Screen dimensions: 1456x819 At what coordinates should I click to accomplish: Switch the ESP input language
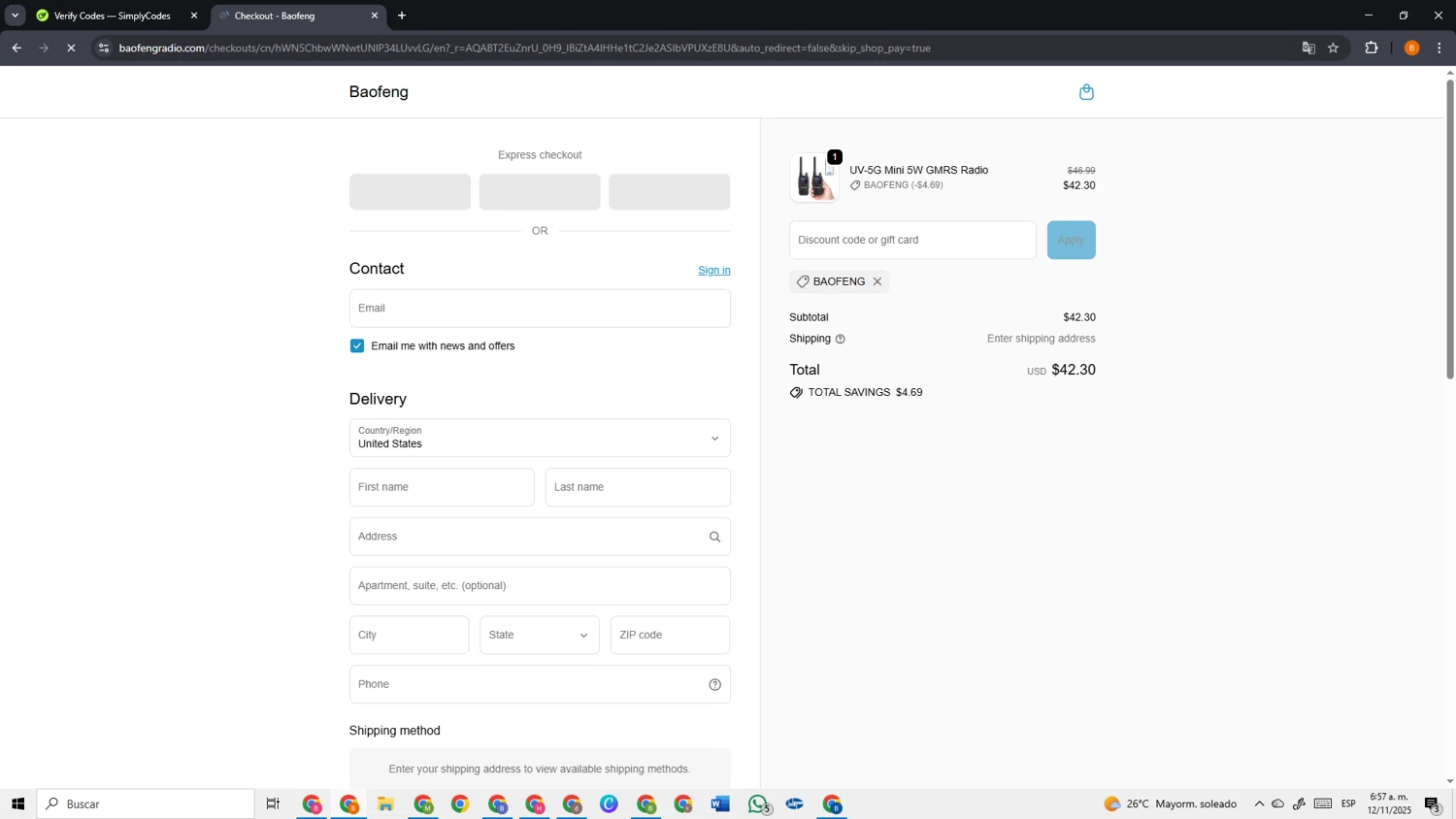click(x=1348, y=804)
